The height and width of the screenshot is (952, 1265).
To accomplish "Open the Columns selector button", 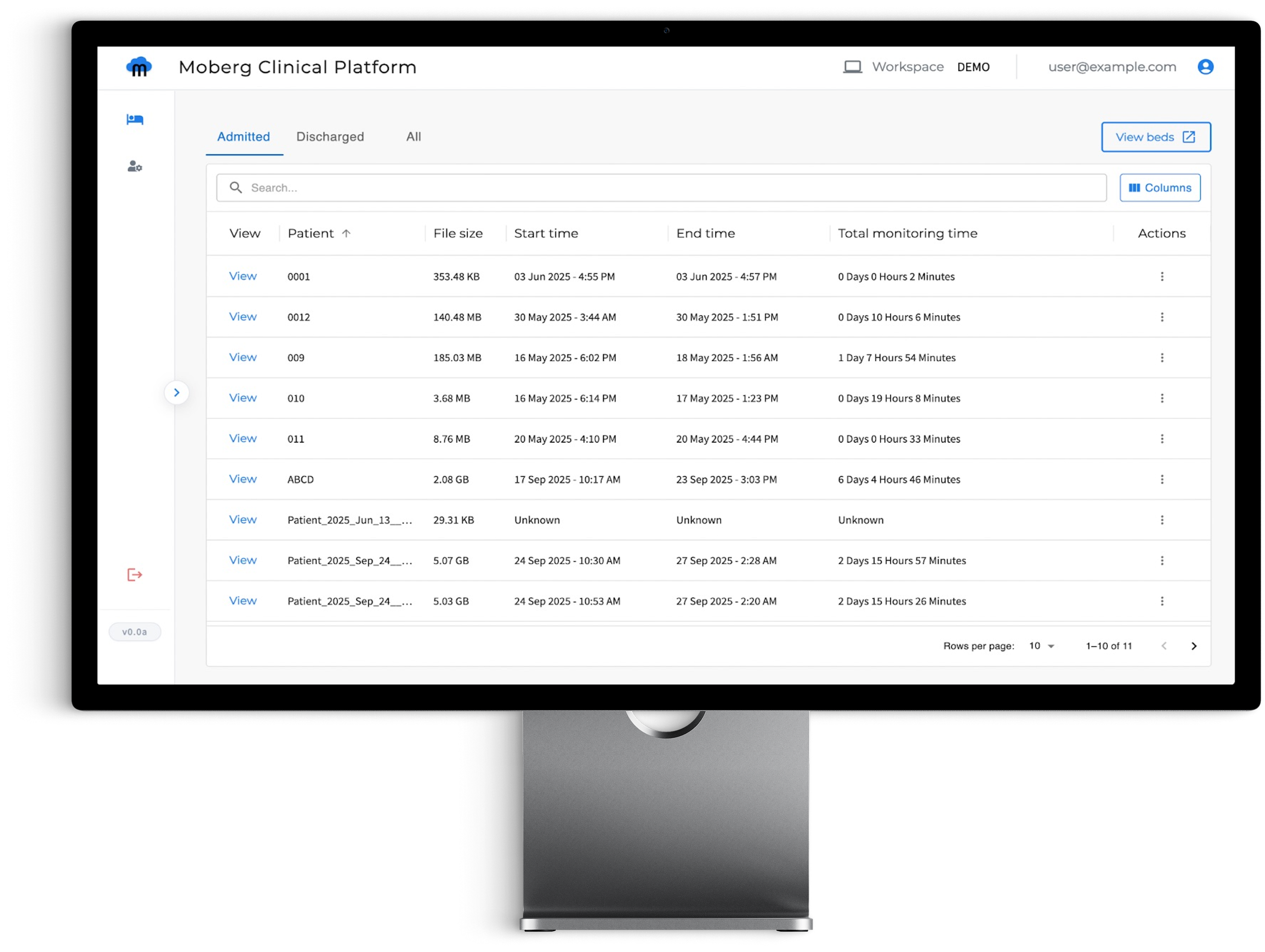I will click(1159, 188).
